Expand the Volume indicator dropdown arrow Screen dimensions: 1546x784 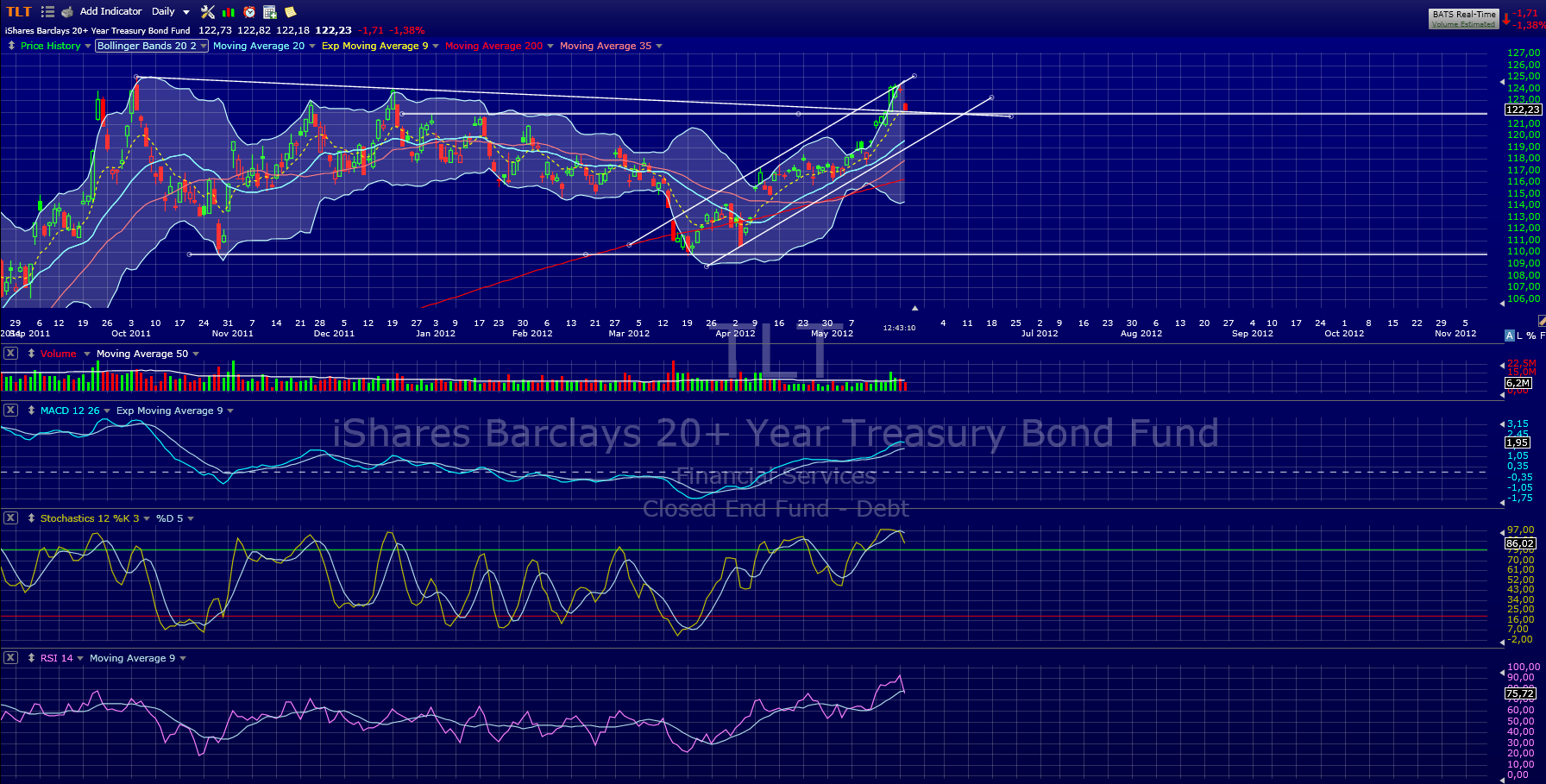[x=86, y=354]
